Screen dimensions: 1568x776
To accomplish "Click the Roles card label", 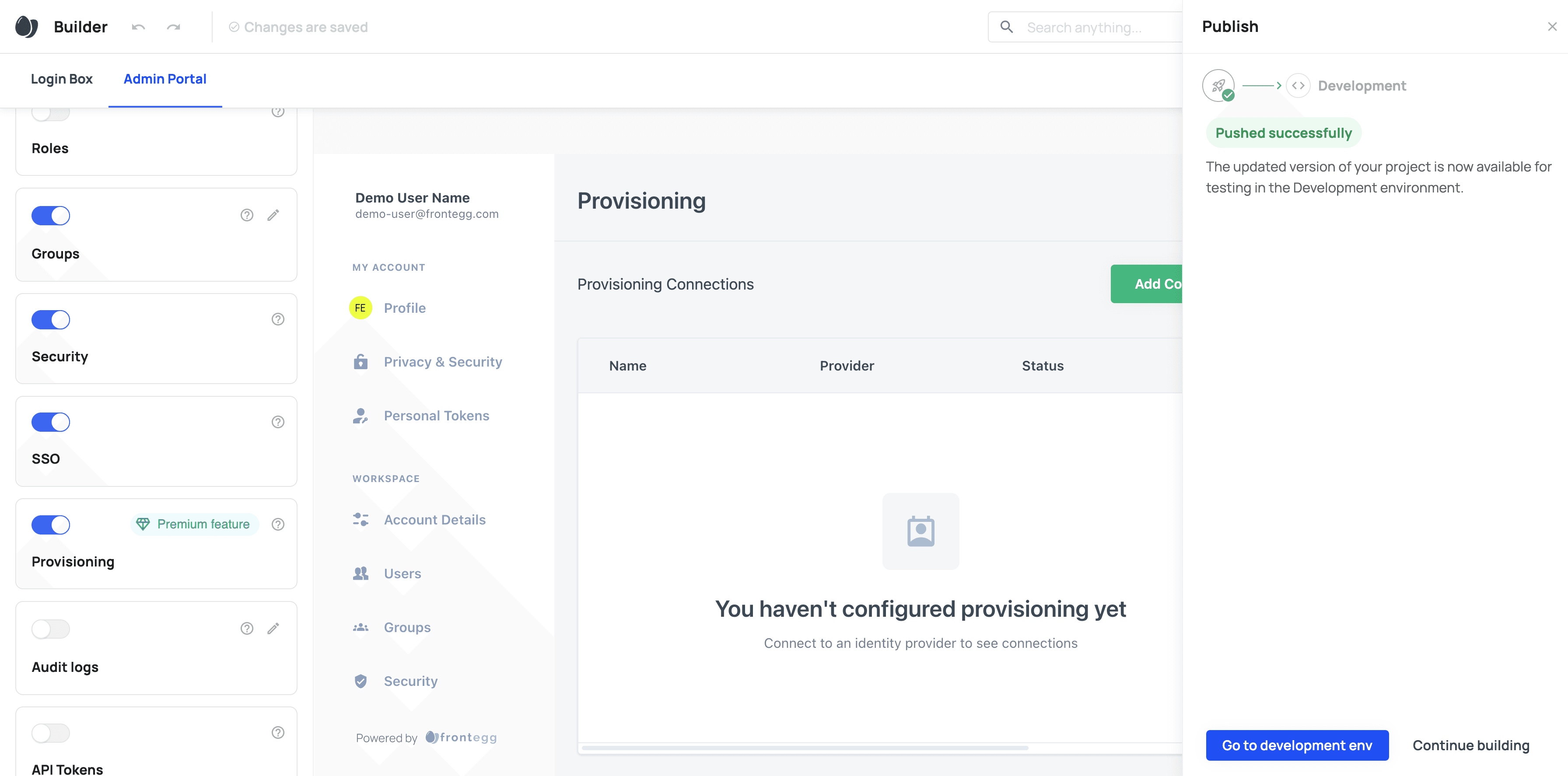I will tap(50, 148).
